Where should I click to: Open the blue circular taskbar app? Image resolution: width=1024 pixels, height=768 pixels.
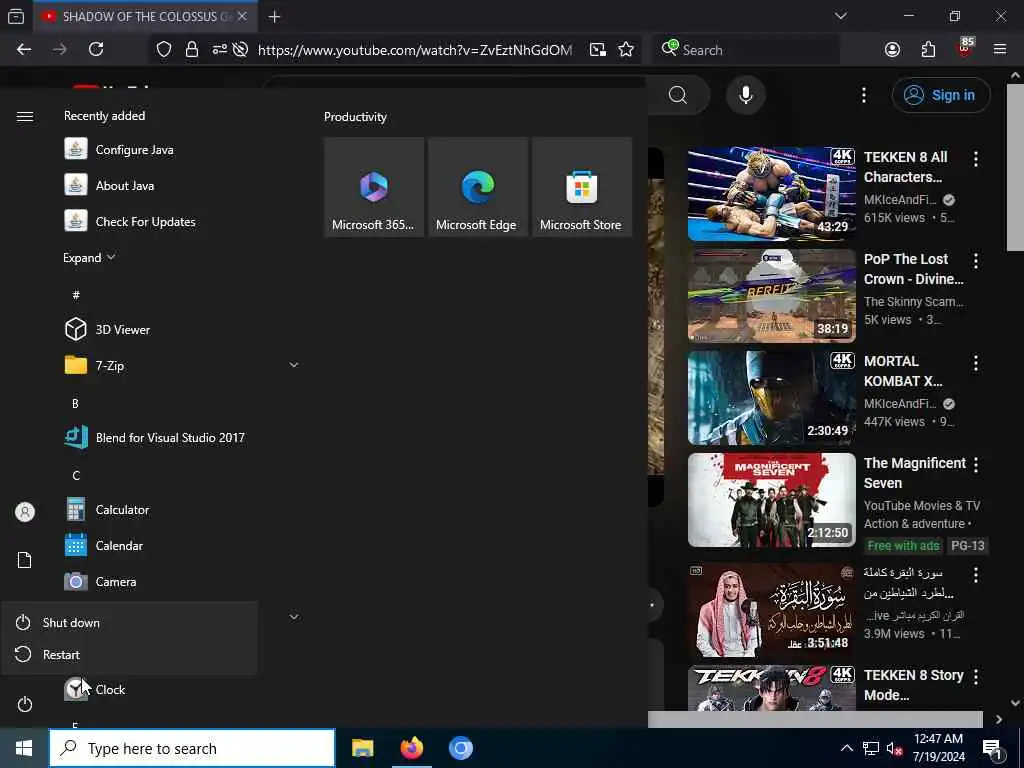[x=460, y=748]
